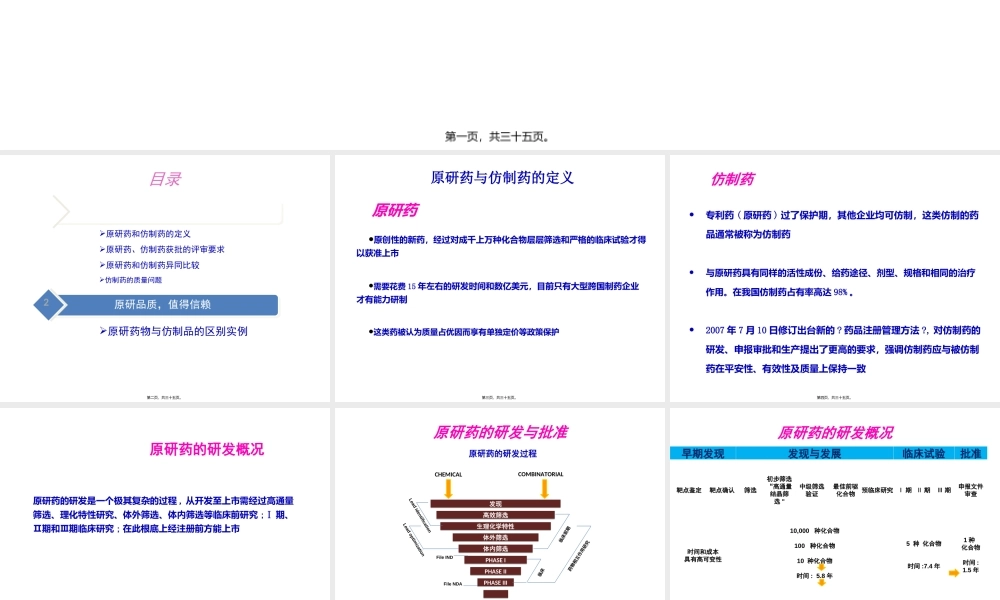Click the bullet 仿制药的质量问题 in contents
The width and height of the screenshot is (1000, 600).
pos(133,281)
